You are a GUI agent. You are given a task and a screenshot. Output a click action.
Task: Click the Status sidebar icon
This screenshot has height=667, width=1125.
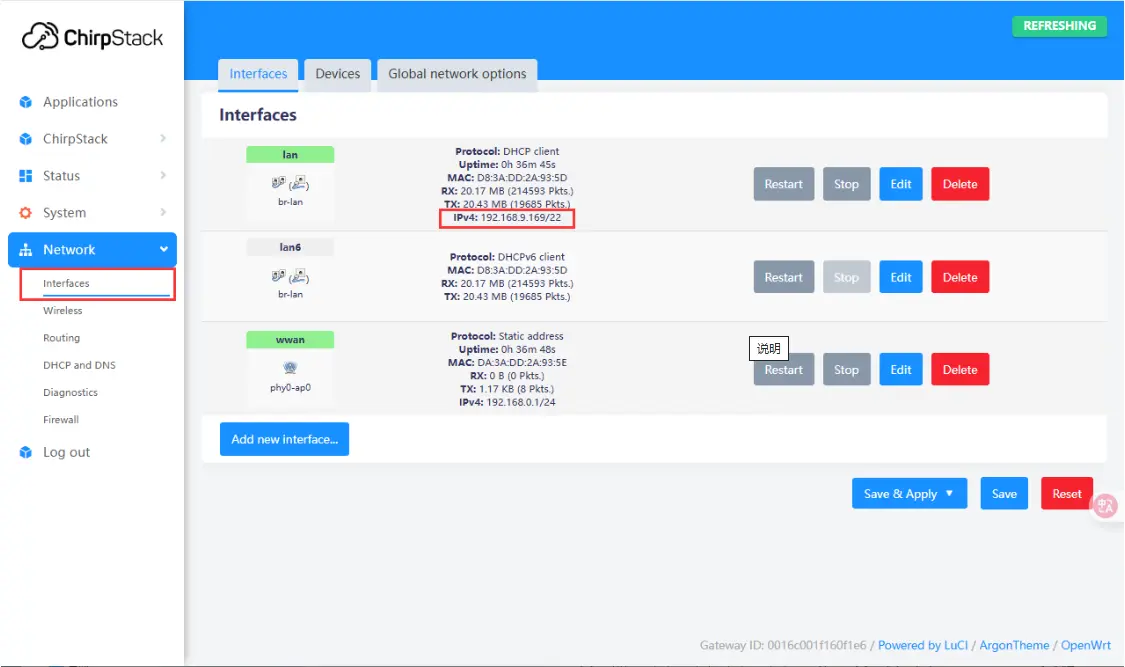pyautogui.click(x=24, y=175)
